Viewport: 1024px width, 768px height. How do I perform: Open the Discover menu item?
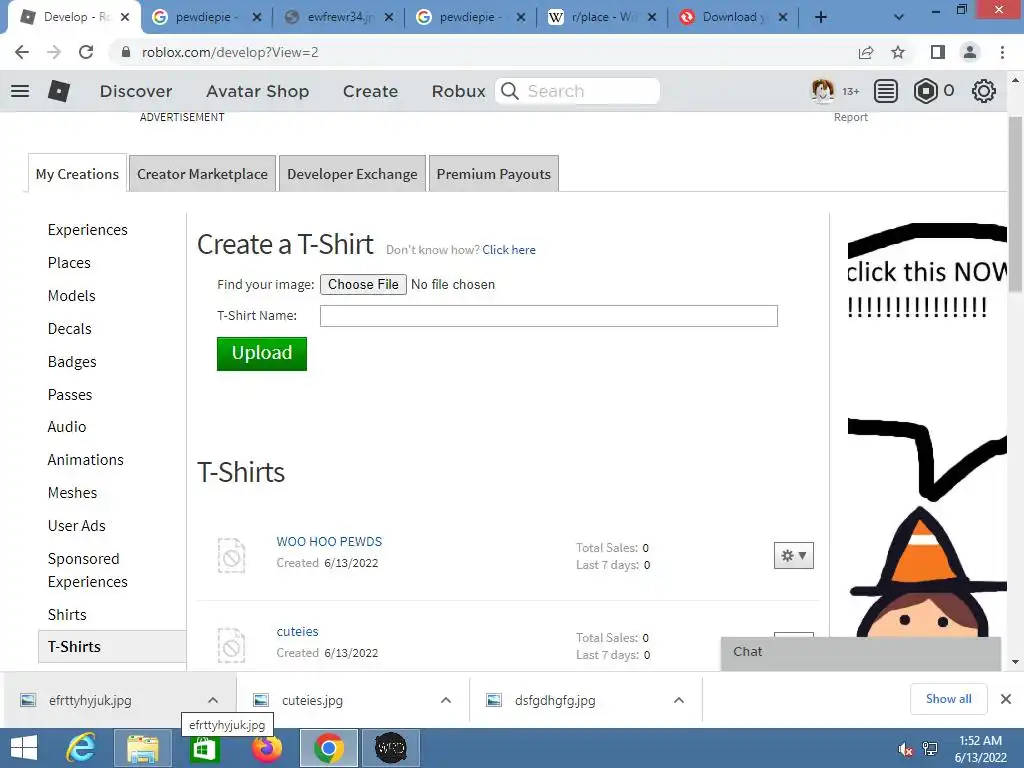click(x=136, y=91)
